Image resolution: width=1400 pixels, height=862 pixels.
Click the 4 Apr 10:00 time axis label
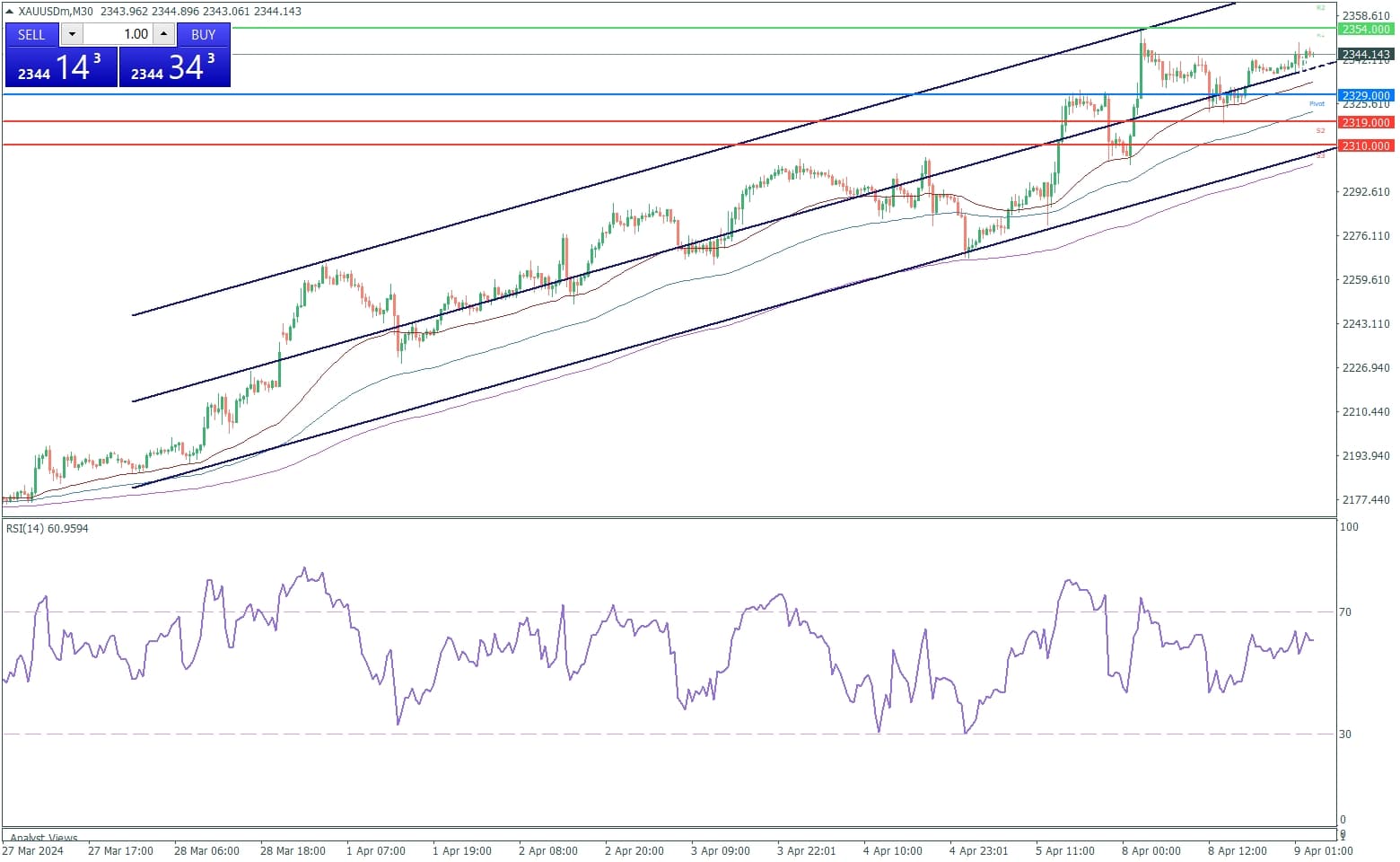(x=893, y=851)
